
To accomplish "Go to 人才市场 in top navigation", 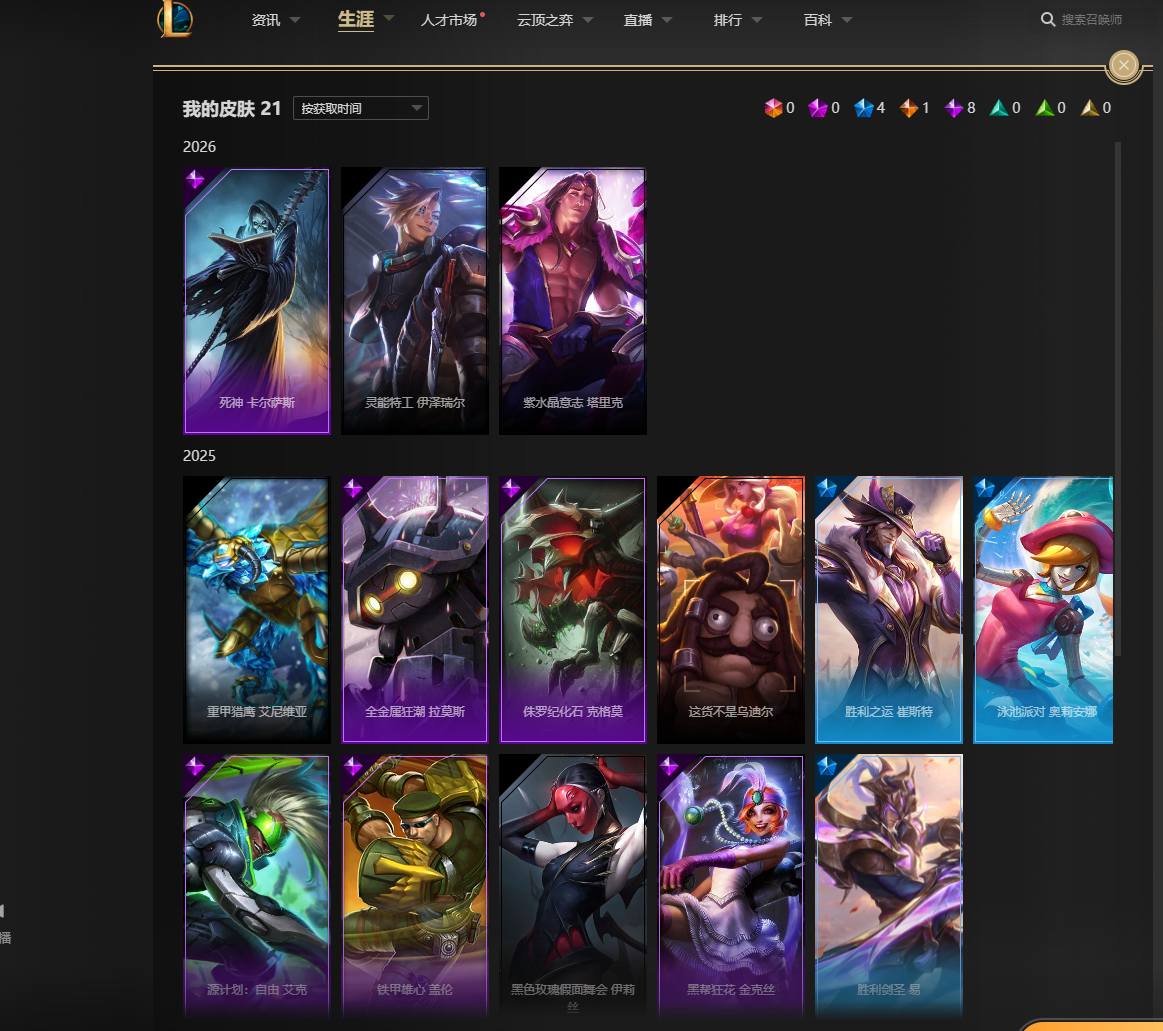I will pyautogui.click(x=449, y=20).
